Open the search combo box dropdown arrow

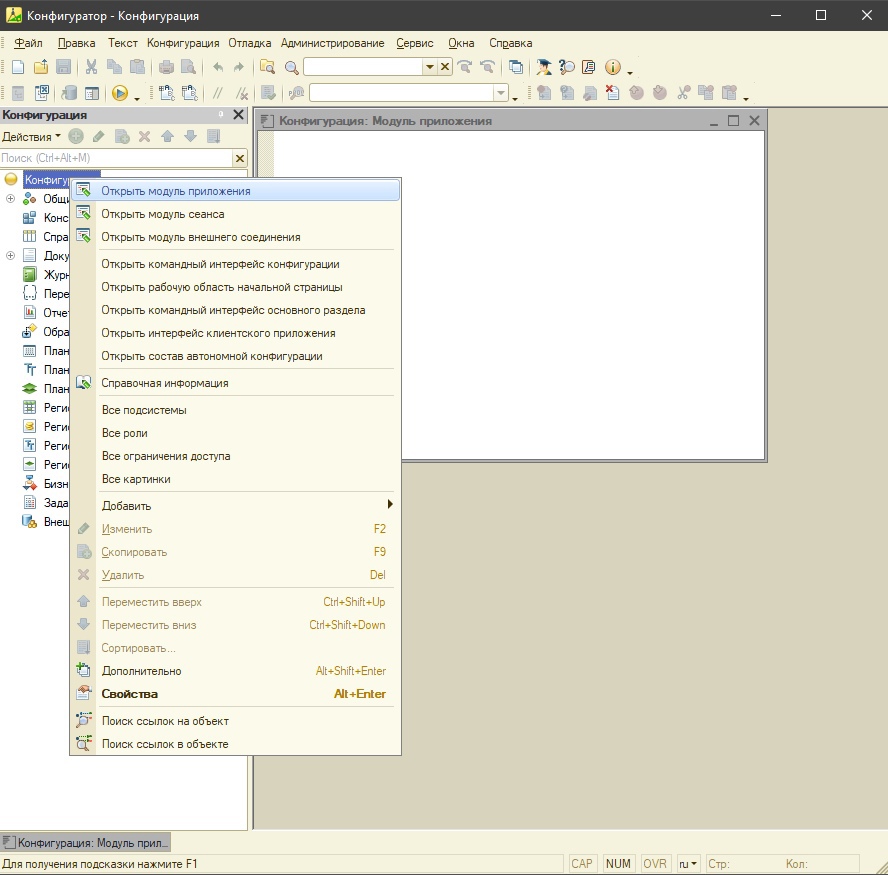coord(430,67)
